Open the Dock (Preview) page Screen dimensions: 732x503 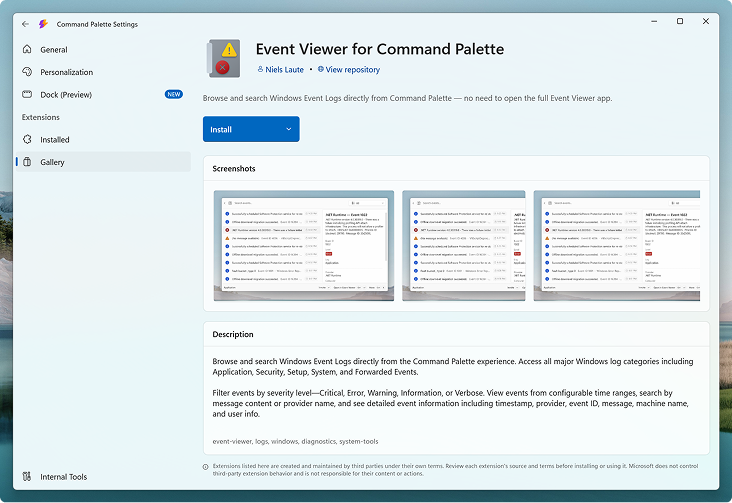(x=103, y=94)
